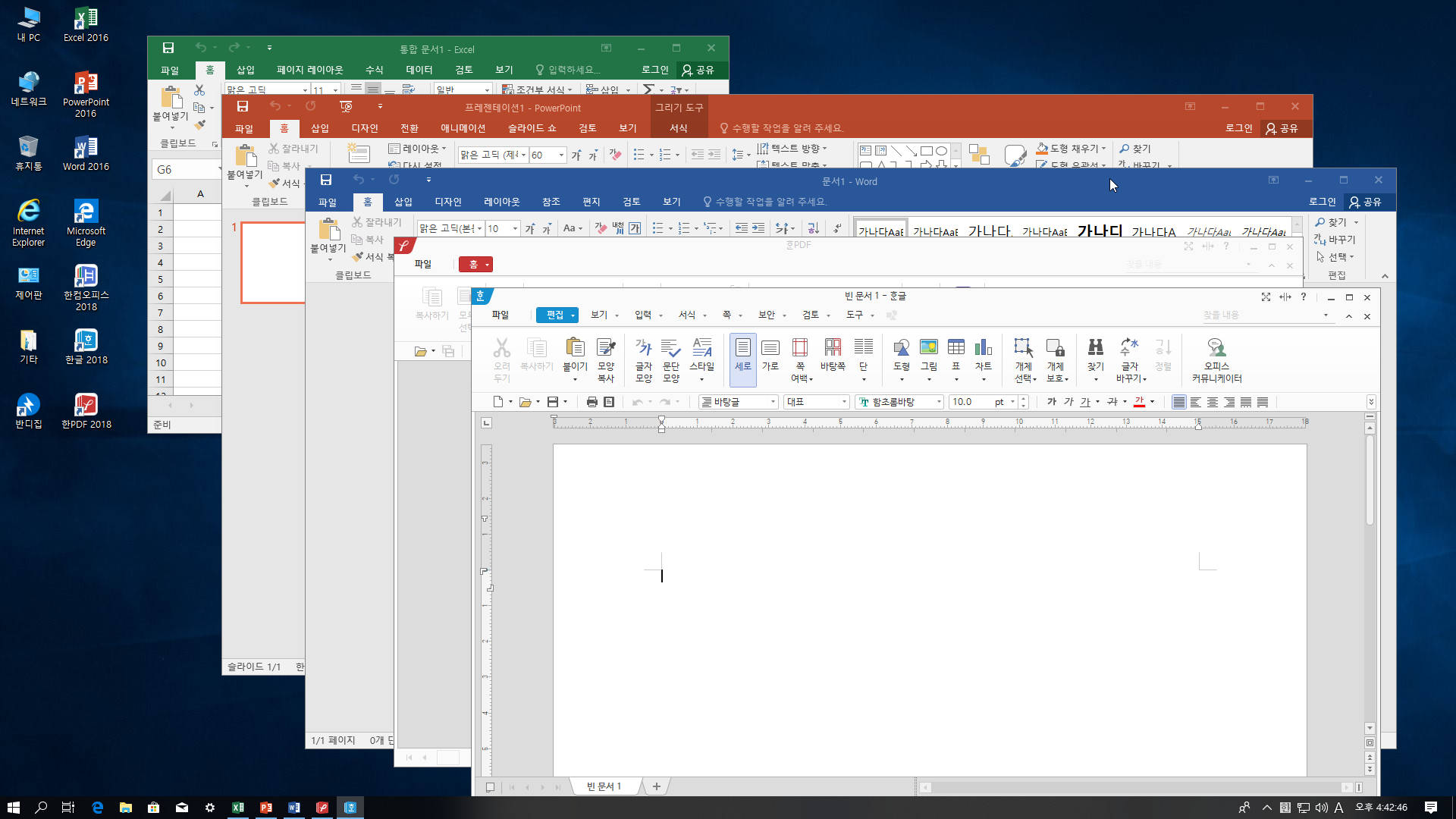Screen dimensions: 1456x819
Task: Click the Save icon in Excel title bar
Action: click(168, 48)
